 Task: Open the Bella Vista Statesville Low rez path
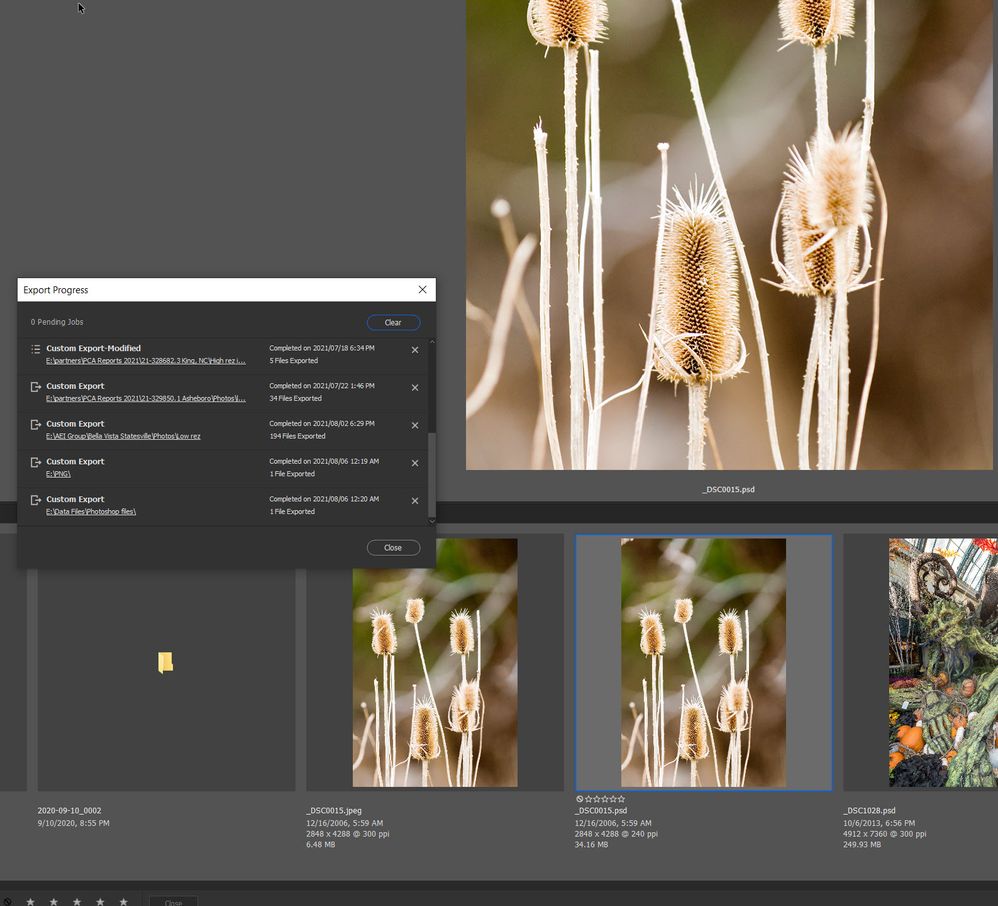pyautogui.click(x=123, y=436)
